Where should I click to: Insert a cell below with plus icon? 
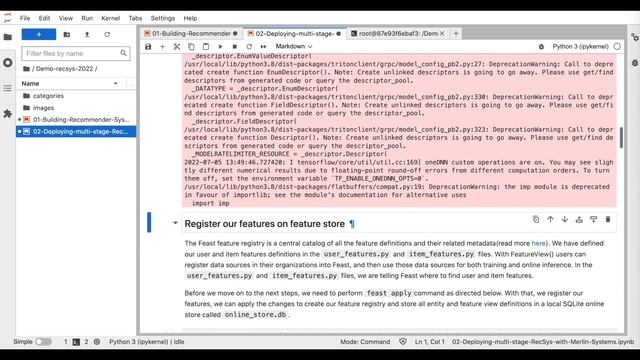click(x=162, y=47)
